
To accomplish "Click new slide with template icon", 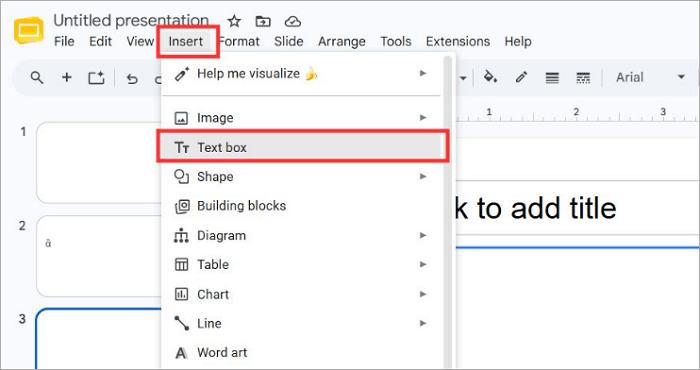I will (96, 78).
